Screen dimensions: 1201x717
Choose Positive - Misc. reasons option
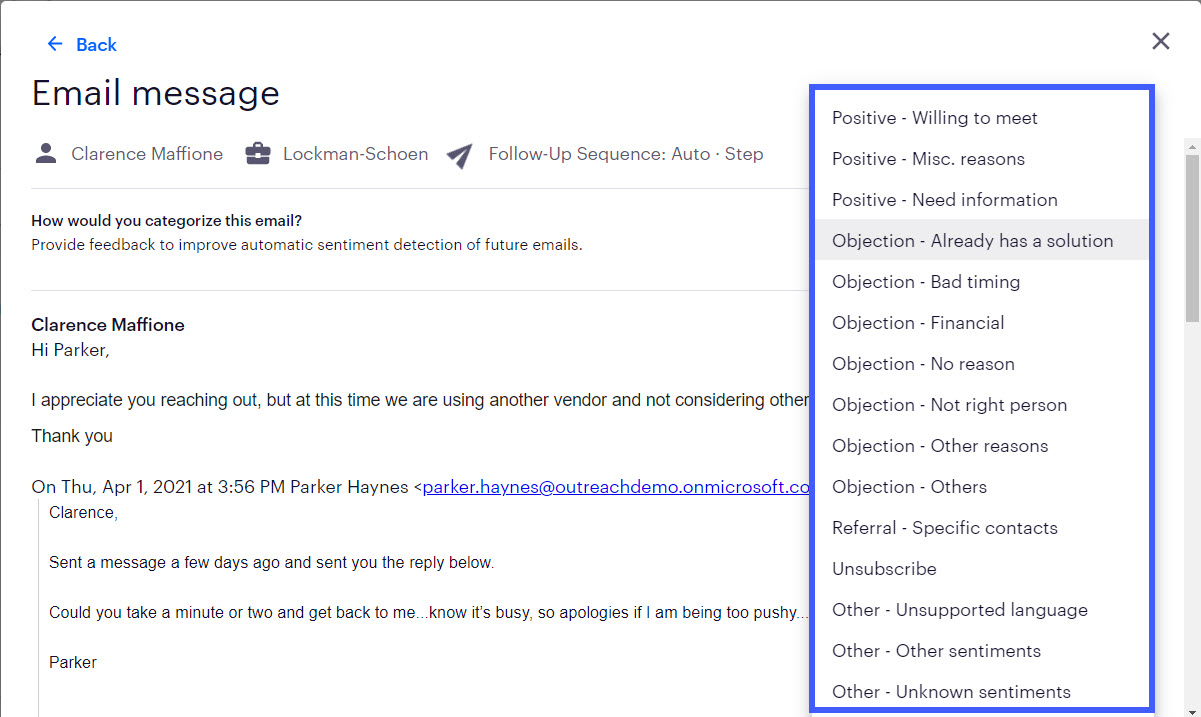click(982, 159)
